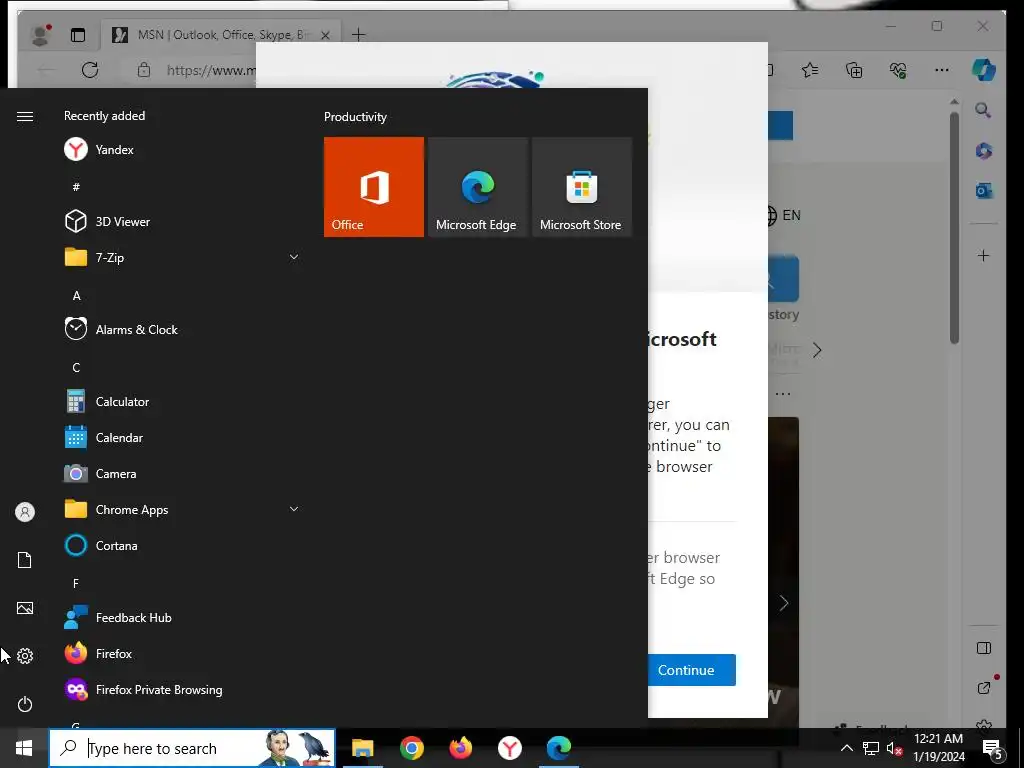
Task: Open user account icon in Start
Action: point(25,512)
